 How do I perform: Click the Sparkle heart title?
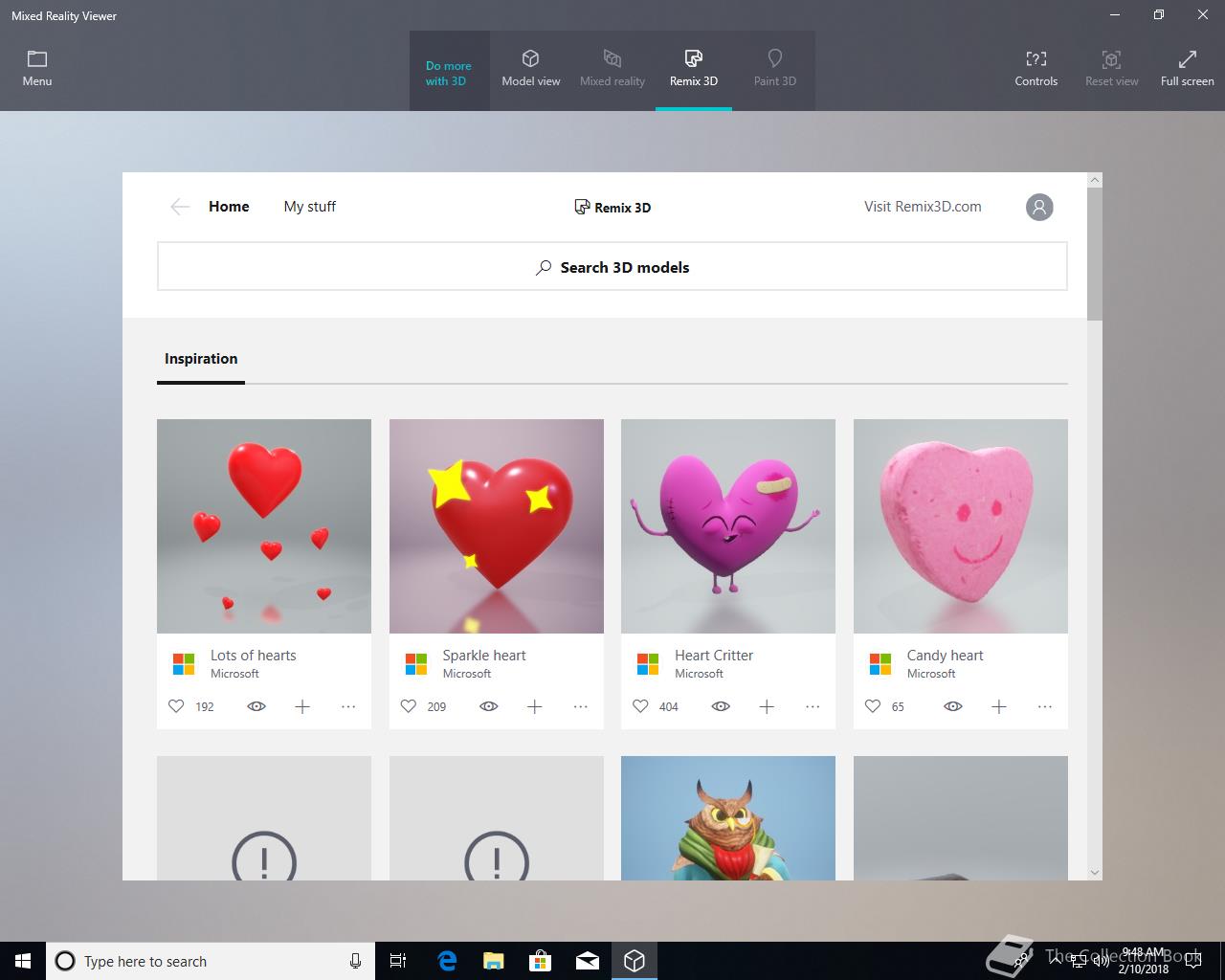point(484,656)
